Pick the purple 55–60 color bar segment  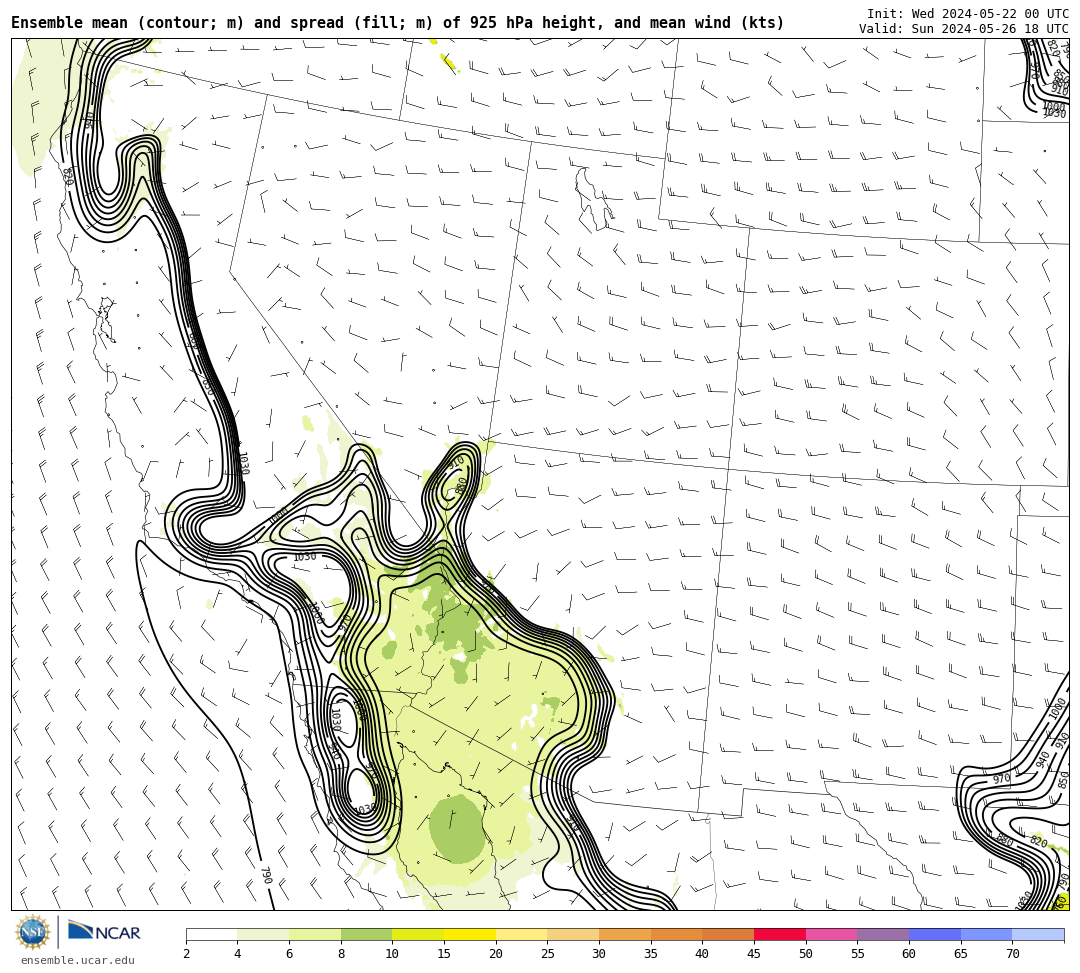tap(883, 935)
